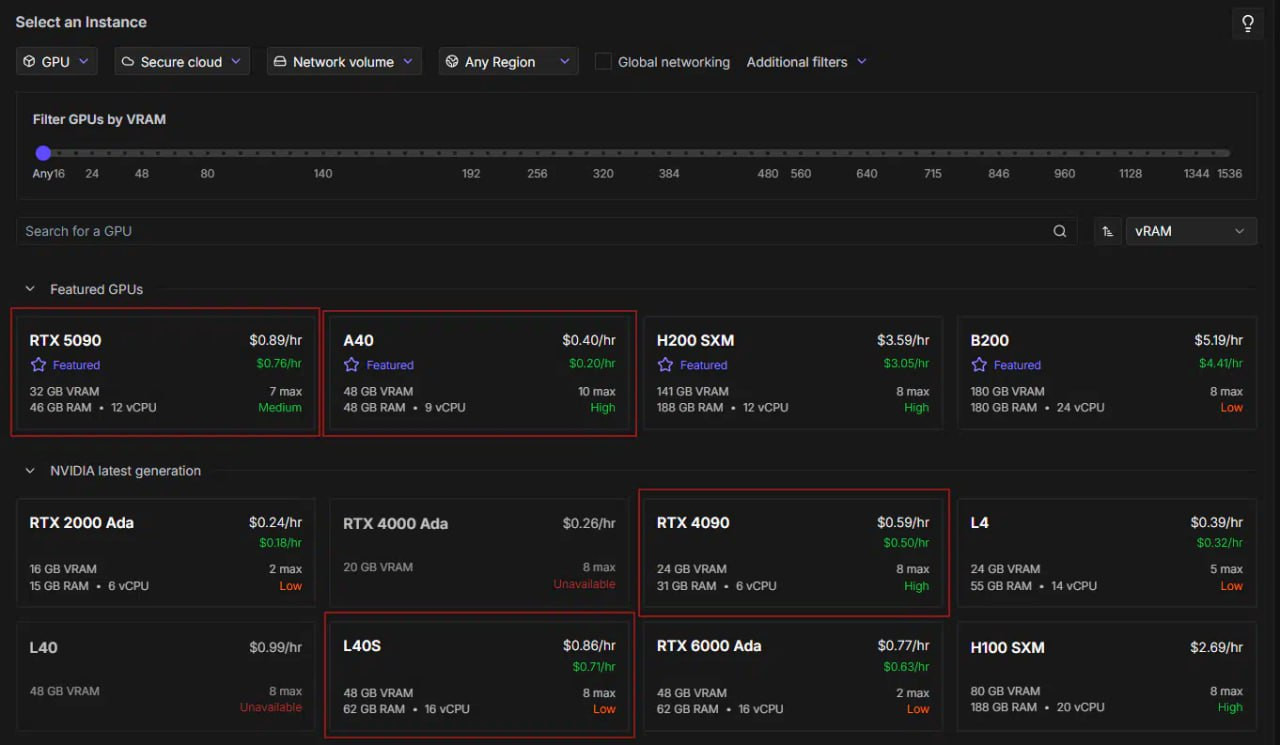
Task: Expand Additional filters
Action: point(806,62)
